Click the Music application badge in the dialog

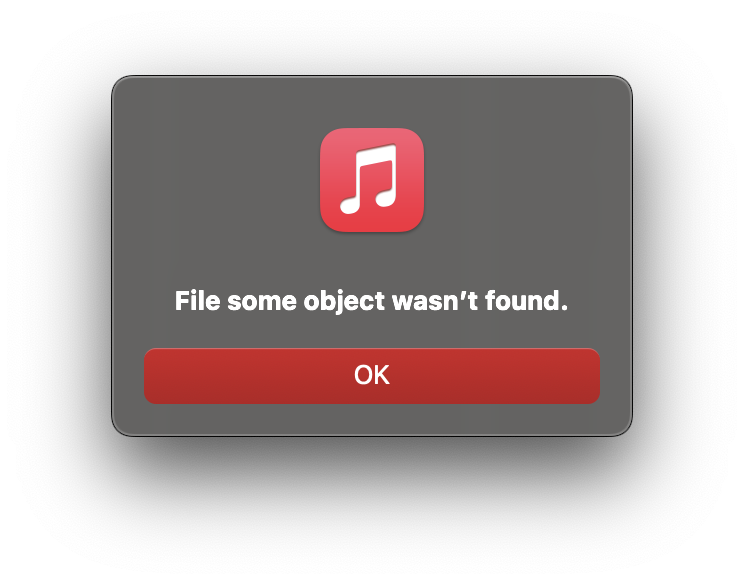pyautogui.click(x=372, y=180)
